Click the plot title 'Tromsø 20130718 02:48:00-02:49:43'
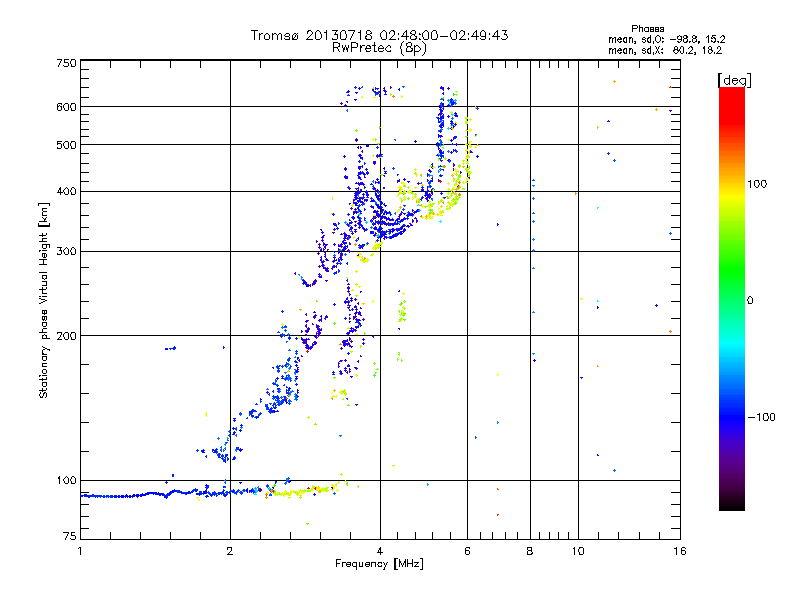 (379, 35)
